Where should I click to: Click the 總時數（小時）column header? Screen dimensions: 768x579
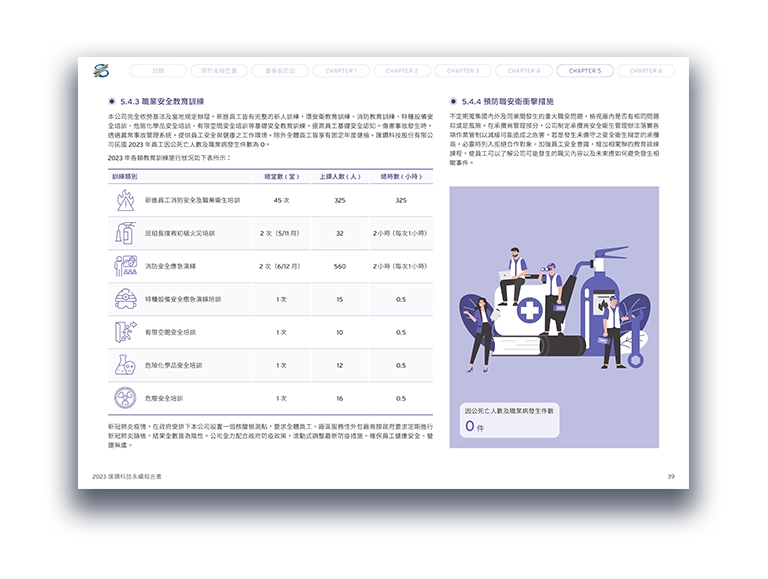coord(401,176)
